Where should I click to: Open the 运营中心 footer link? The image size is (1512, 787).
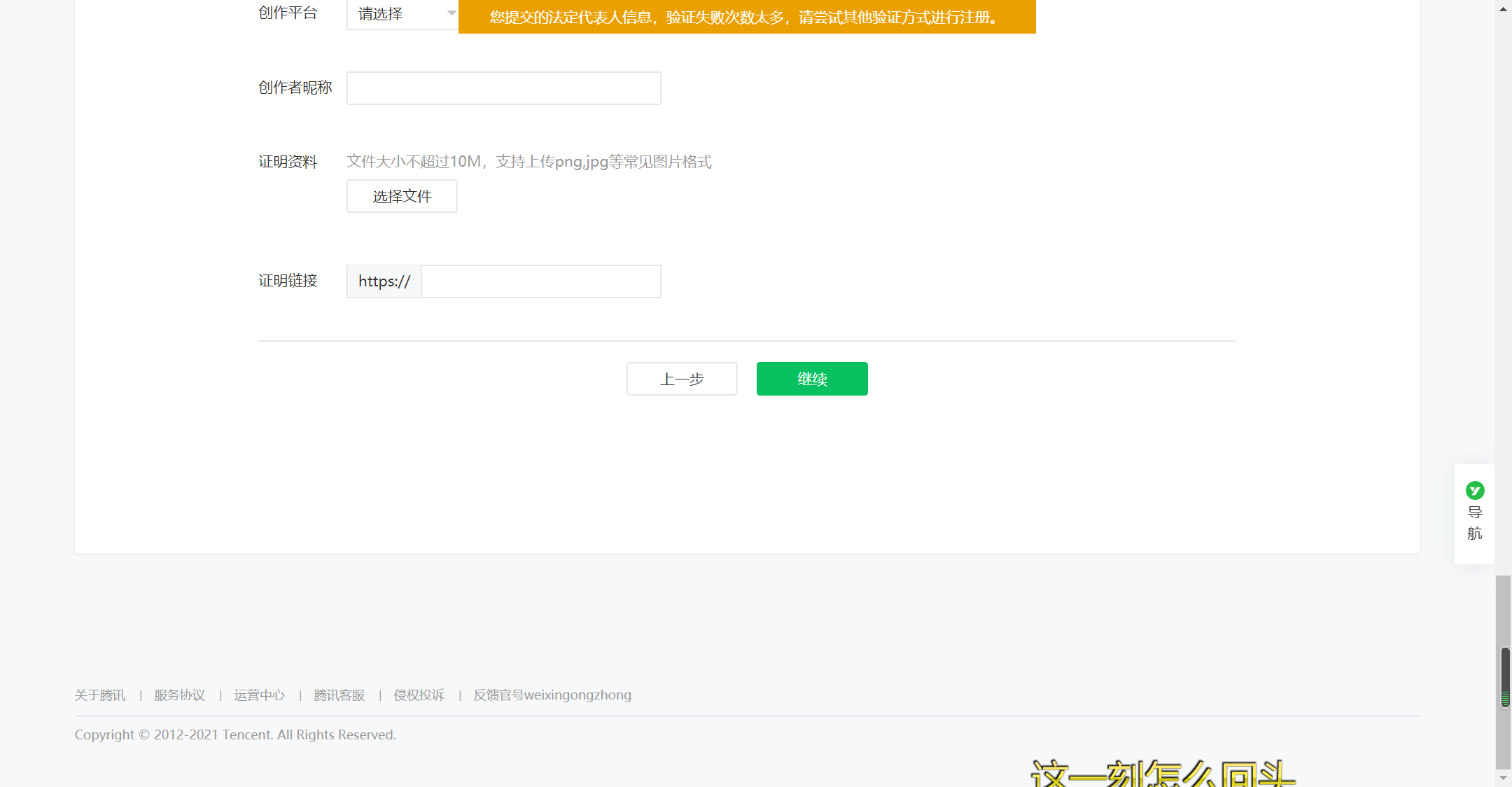coord(260,695)
